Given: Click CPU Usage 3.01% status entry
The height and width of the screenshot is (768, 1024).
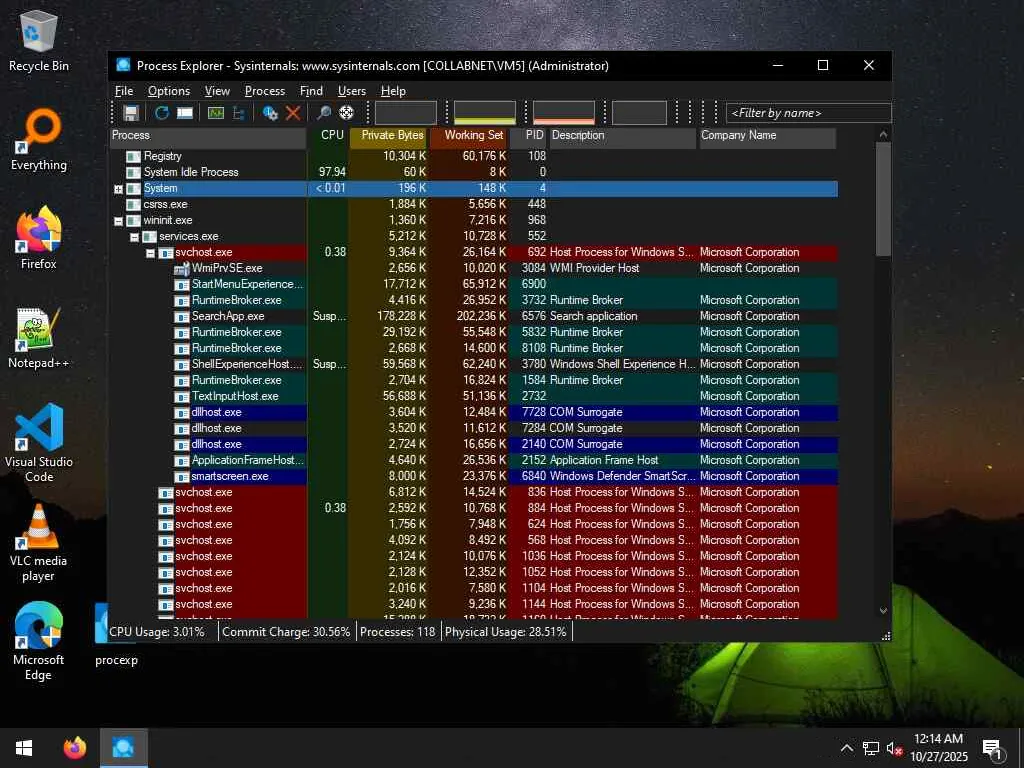Looking at the screenshot, I should (x=157, y=632).
